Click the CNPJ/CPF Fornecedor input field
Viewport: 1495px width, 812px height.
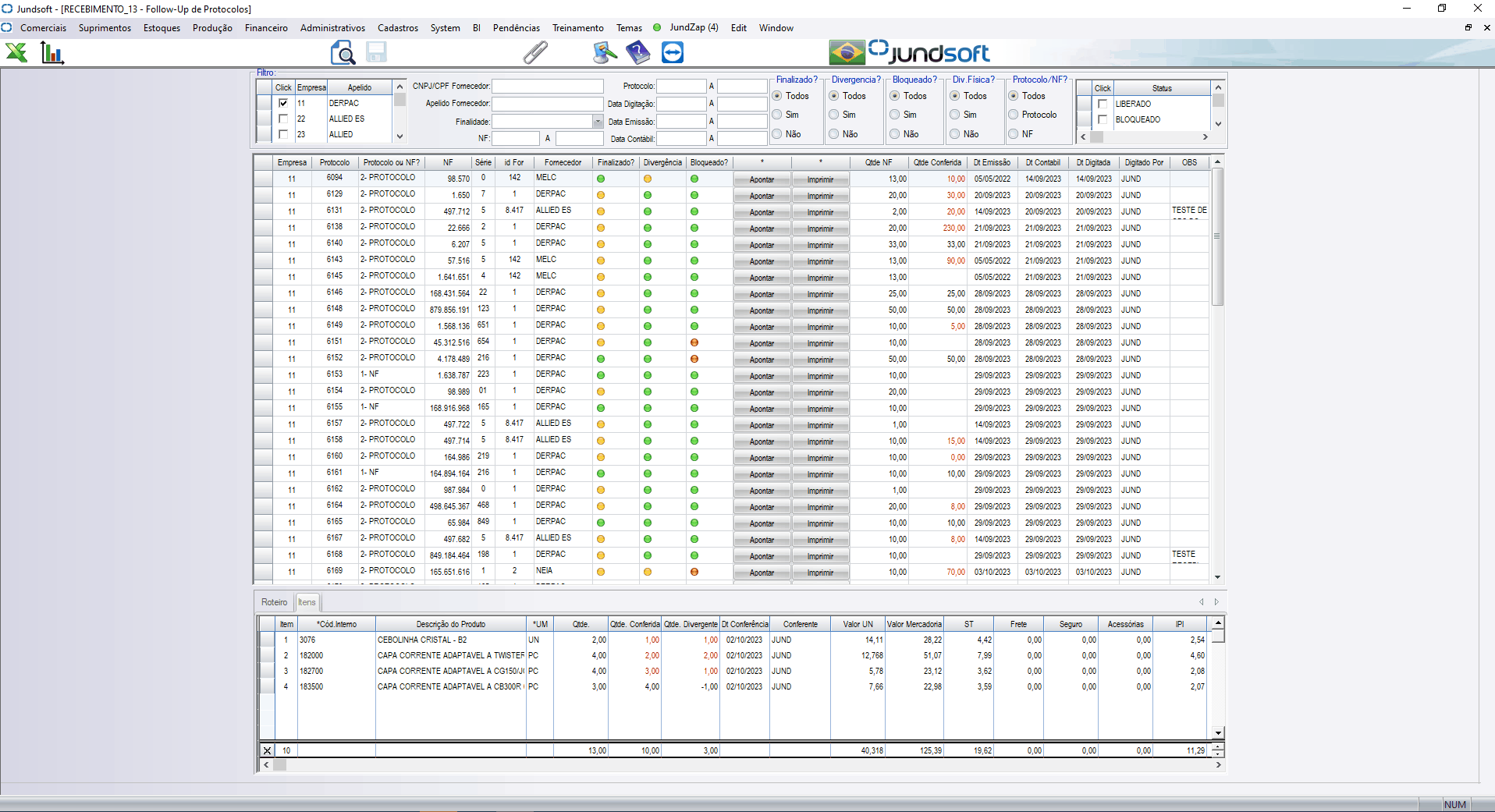tap(548, 86)
